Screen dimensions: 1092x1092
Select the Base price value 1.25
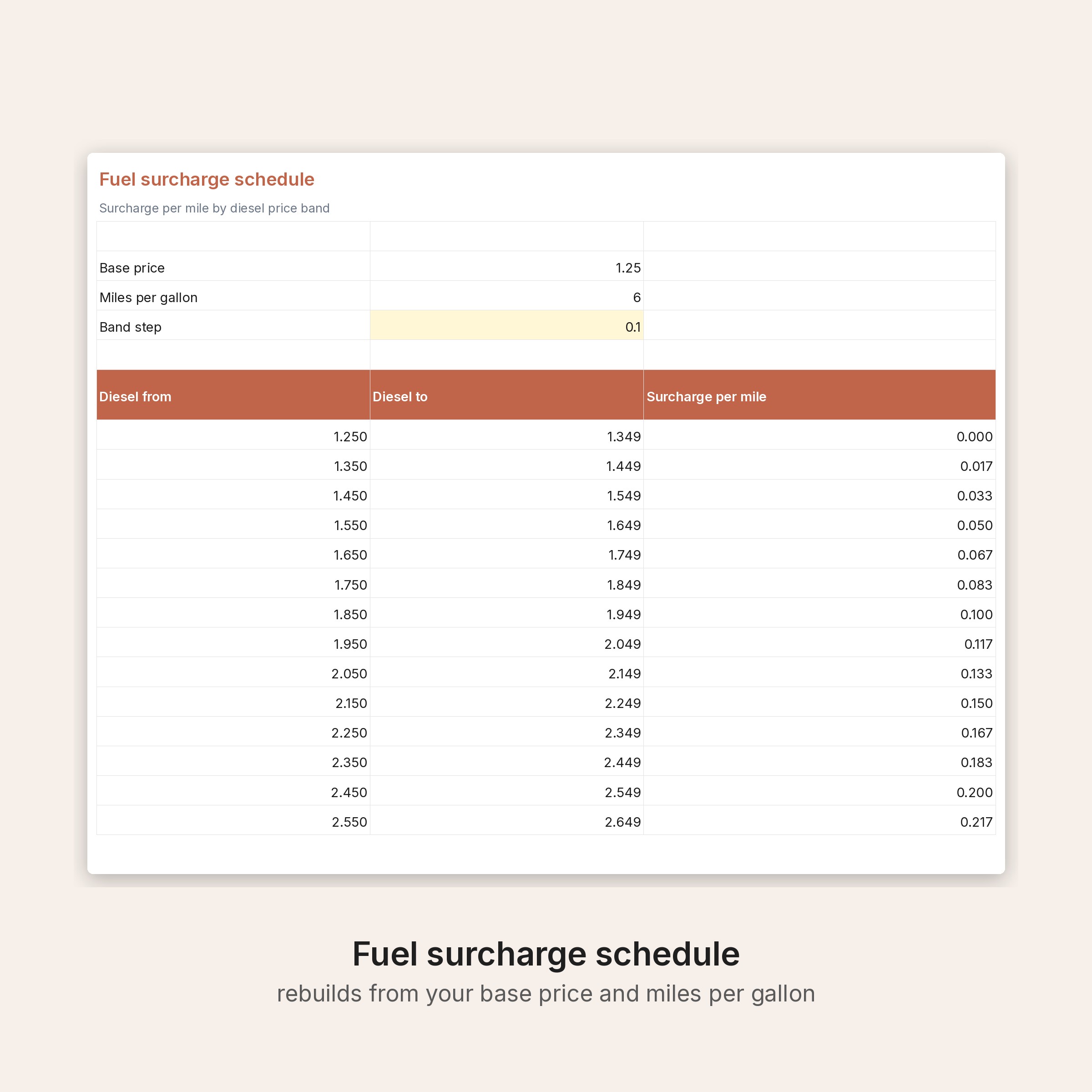(506, 266)
